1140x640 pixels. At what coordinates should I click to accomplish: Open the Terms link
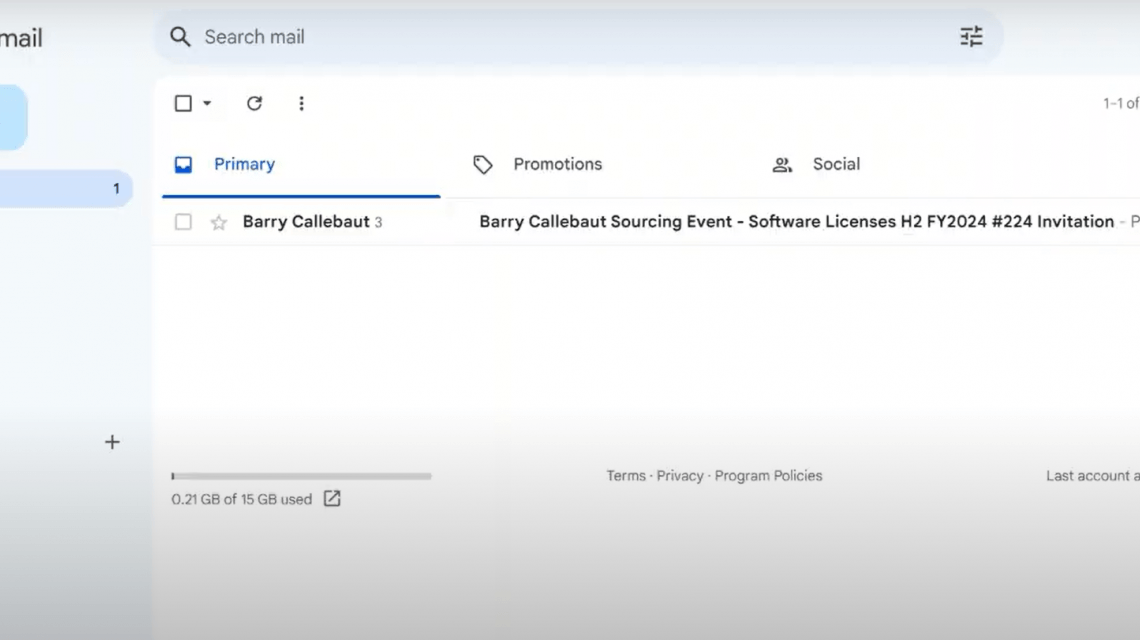click(x=626, y=476)
